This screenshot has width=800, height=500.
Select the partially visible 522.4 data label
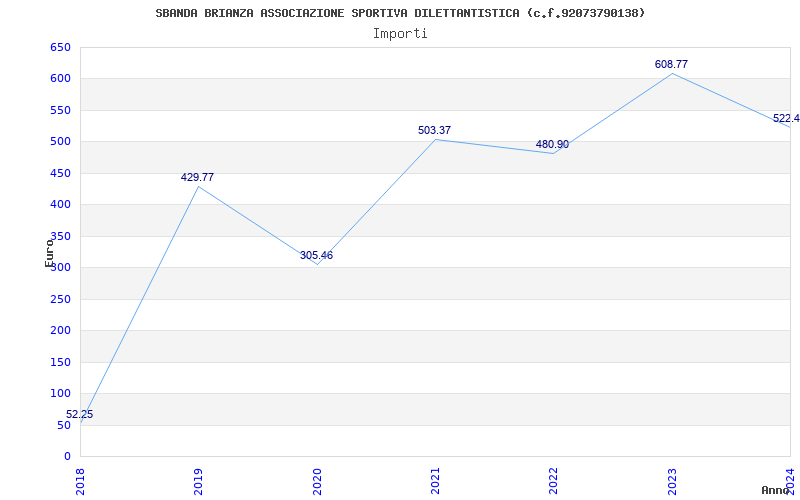point(786,118)
